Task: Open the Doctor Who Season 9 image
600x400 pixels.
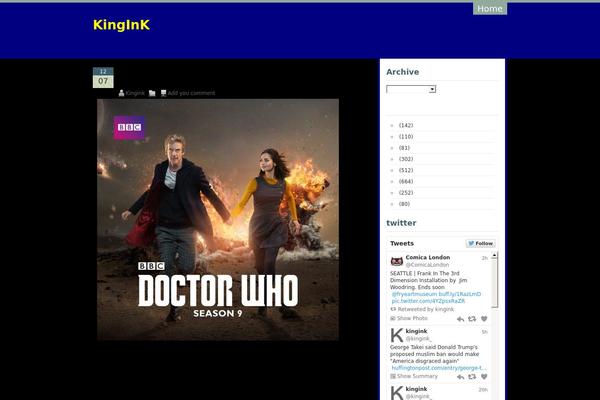Action: click(x=218, y=219)
